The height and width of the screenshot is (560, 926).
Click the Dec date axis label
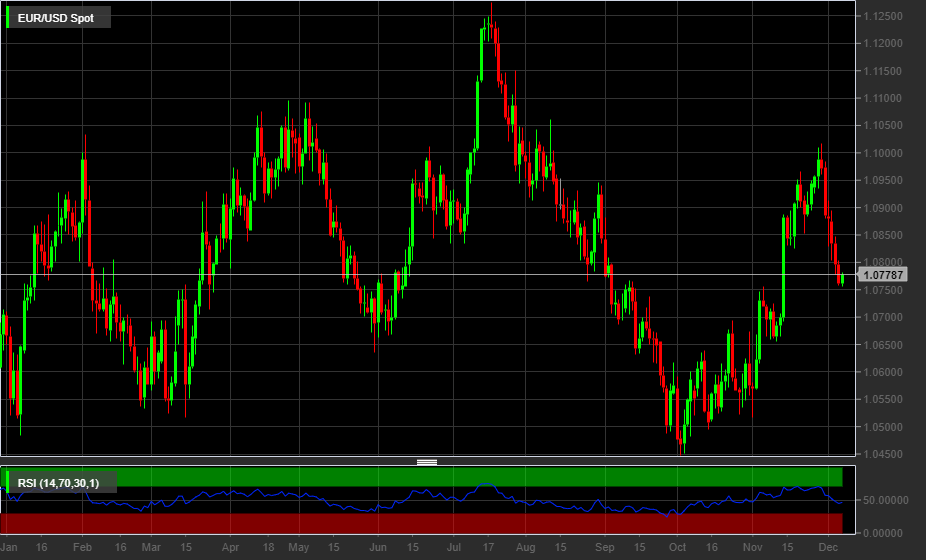click(827, 548)
